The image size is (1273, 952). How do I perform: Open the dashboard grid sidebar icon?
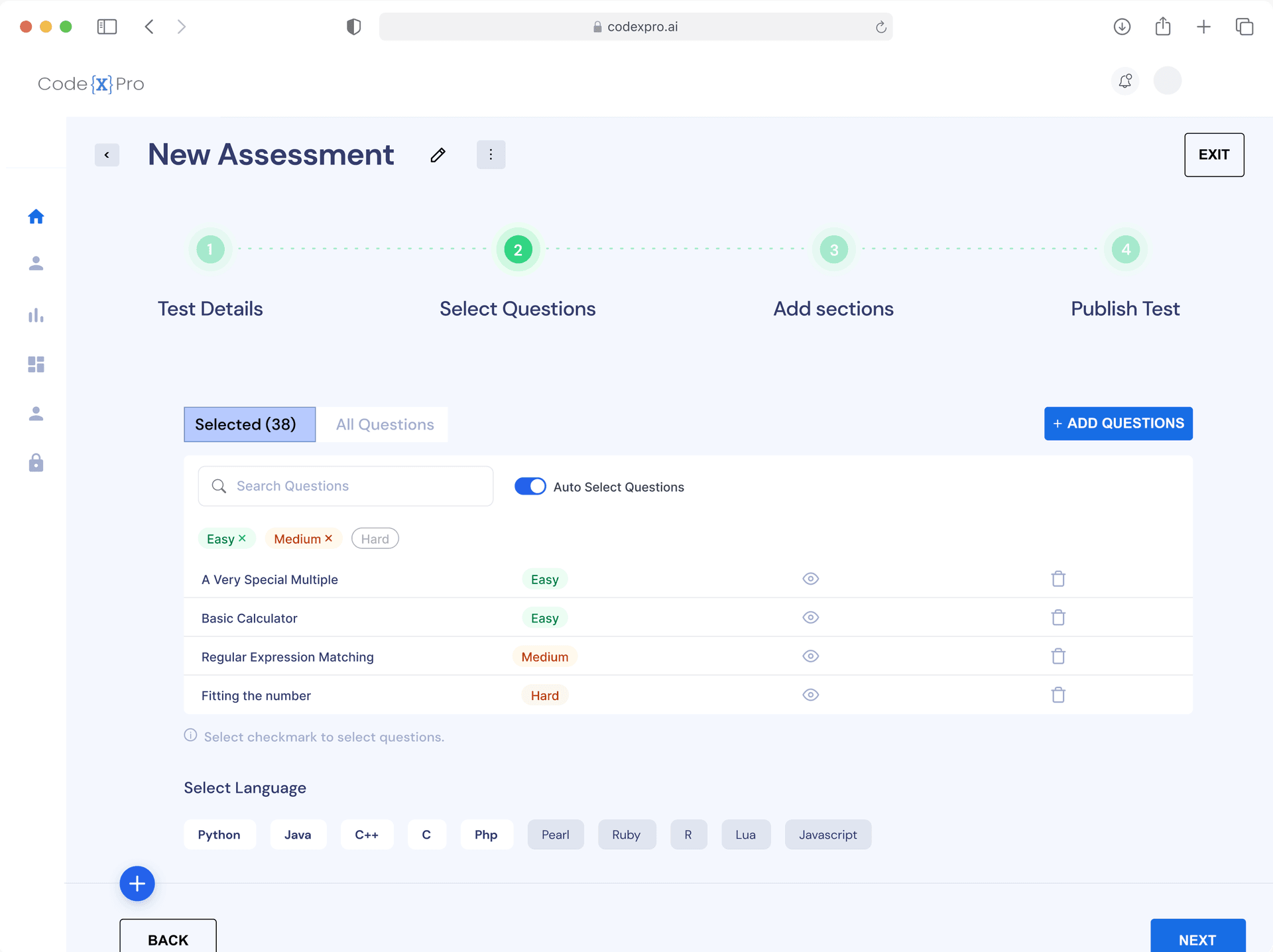coord(36,364)
